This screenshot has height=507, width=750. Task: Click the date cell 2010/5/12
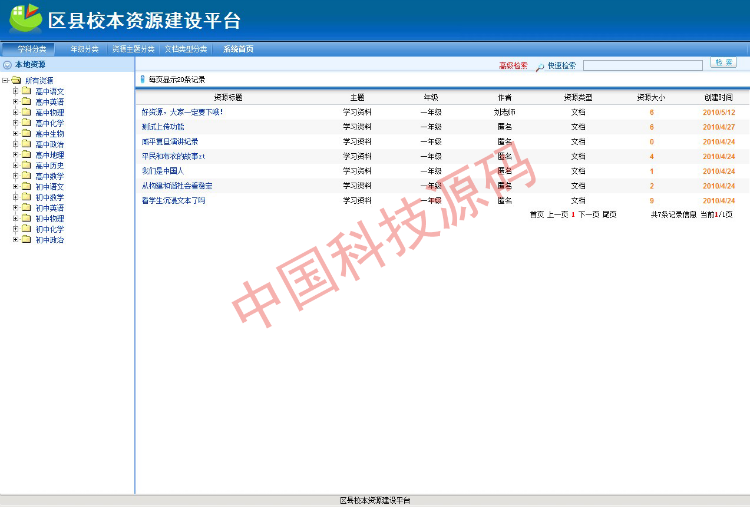coord(719,112)
